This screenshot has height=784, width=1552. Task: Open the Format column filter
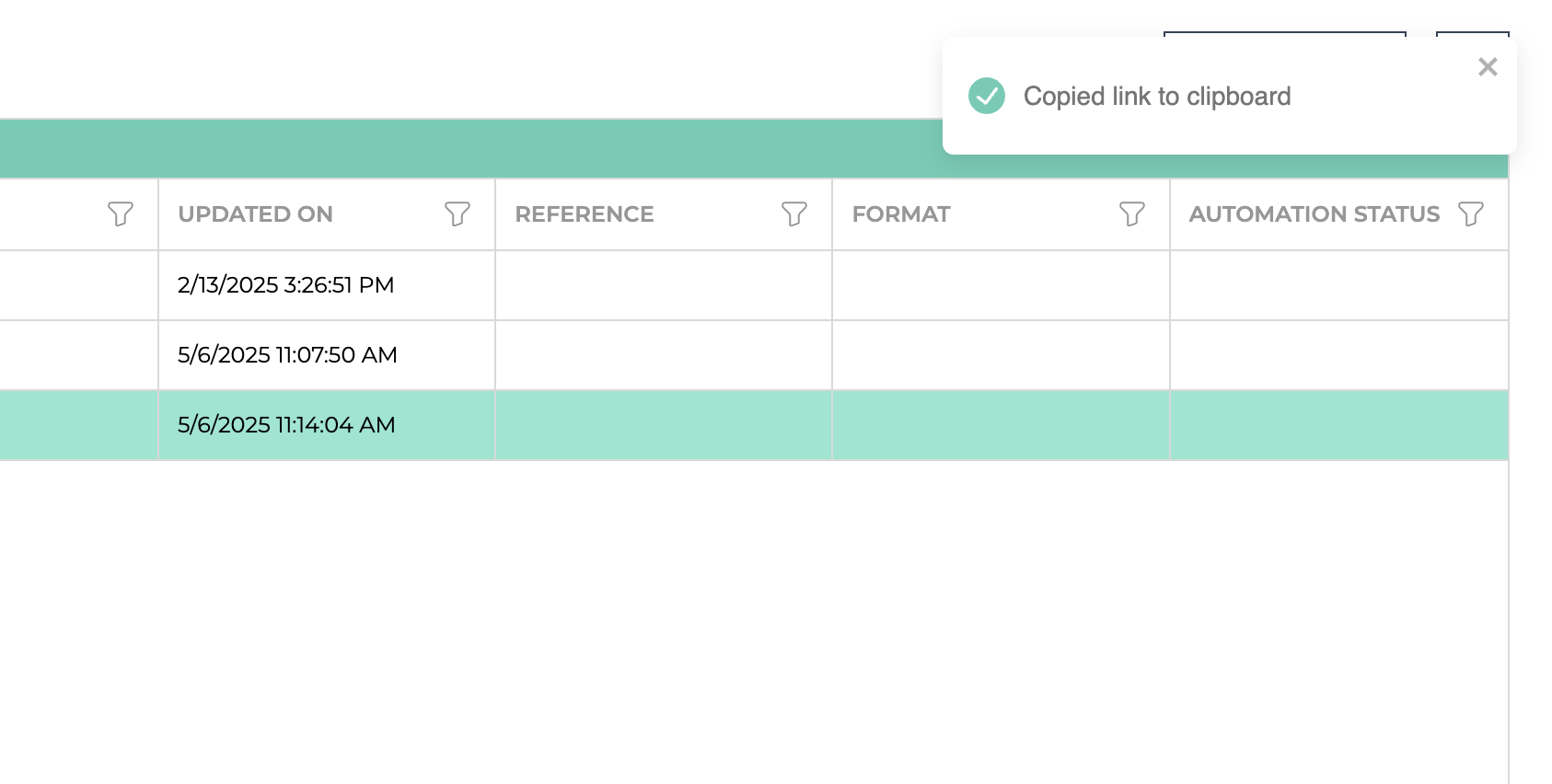point(1132,214)
